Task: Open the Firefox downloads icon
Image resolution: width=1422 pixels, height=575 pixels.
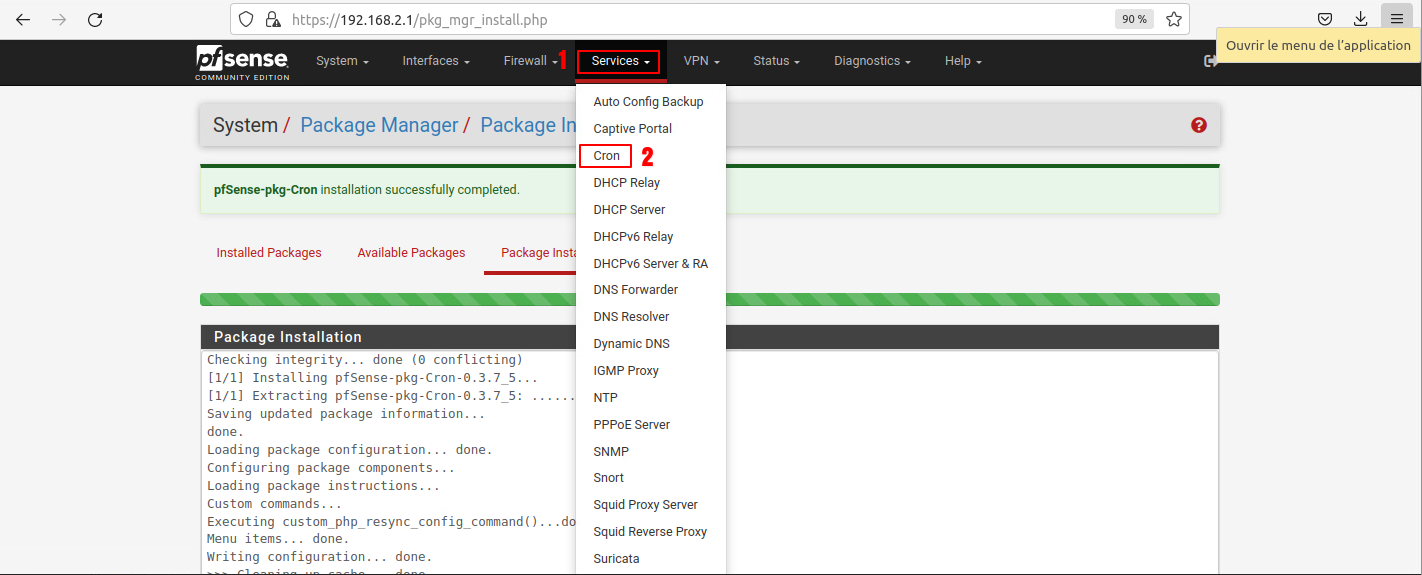Action: 1360,19
